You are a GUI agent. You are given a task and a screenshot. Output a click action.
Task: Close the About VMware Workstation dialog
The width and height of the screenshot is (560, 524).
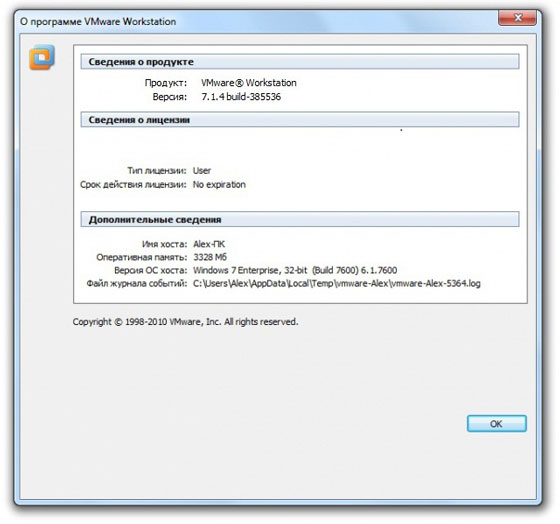pyautogui.click(x=517, y=18)
